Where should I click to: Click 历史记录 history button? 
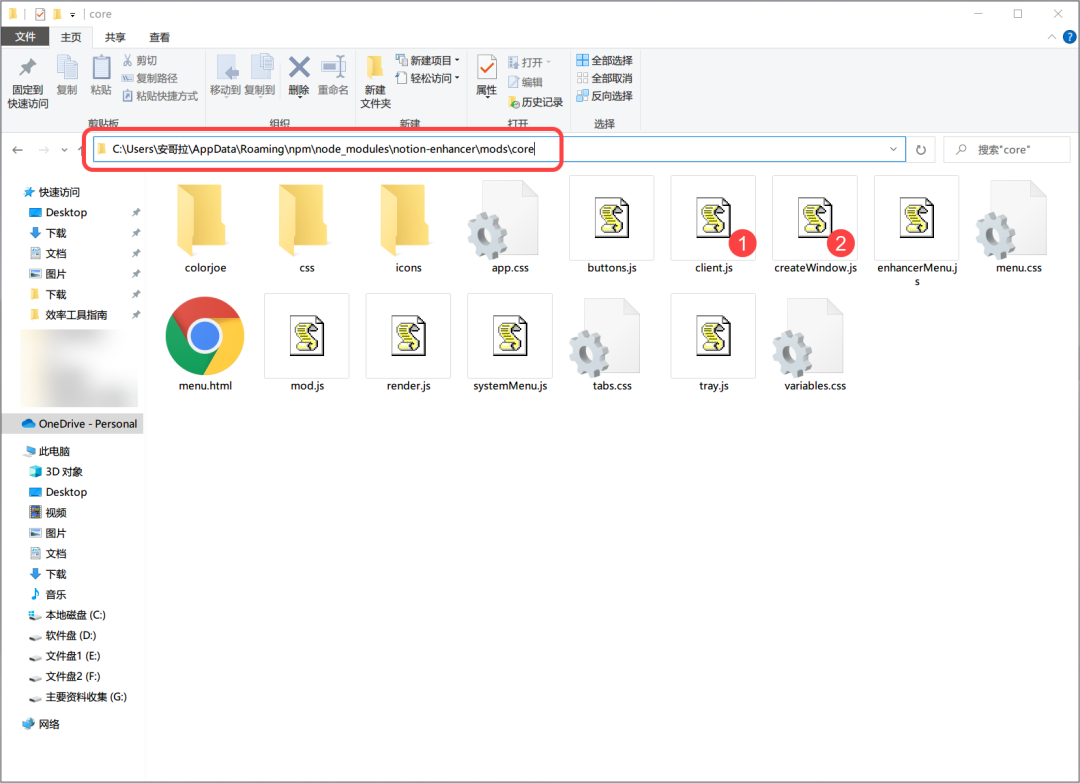(x=535, y=102)
